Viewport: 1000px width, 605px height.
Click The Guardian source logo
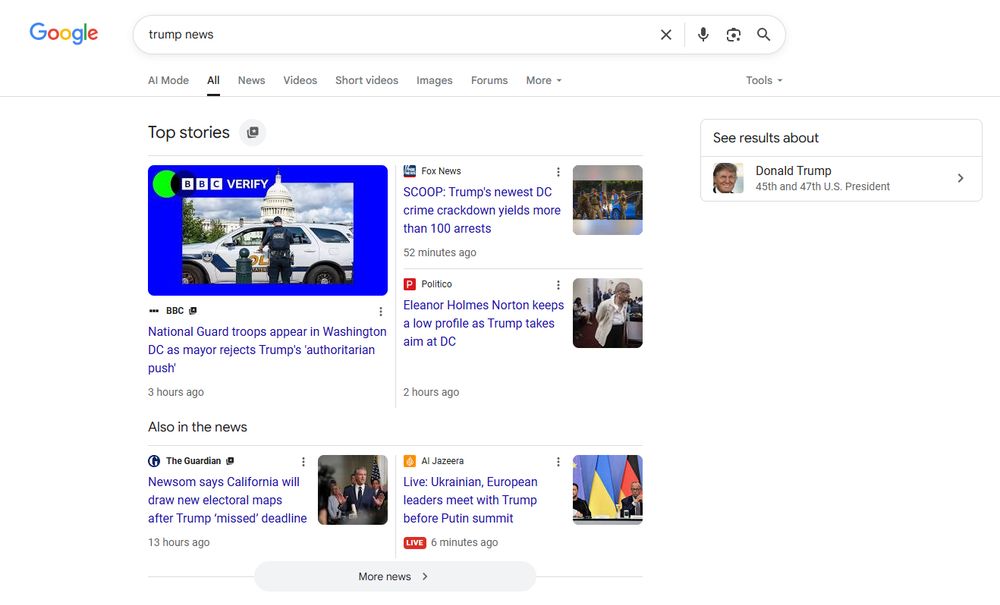(x=154, y=461)
